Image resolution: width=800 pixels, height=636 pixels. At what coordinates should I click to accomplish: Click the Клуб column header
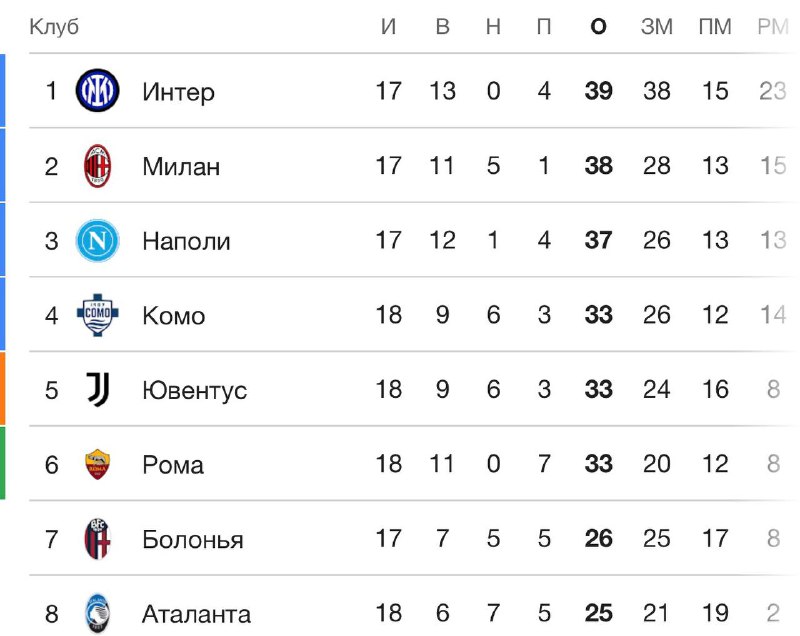[x=54, y=27]
